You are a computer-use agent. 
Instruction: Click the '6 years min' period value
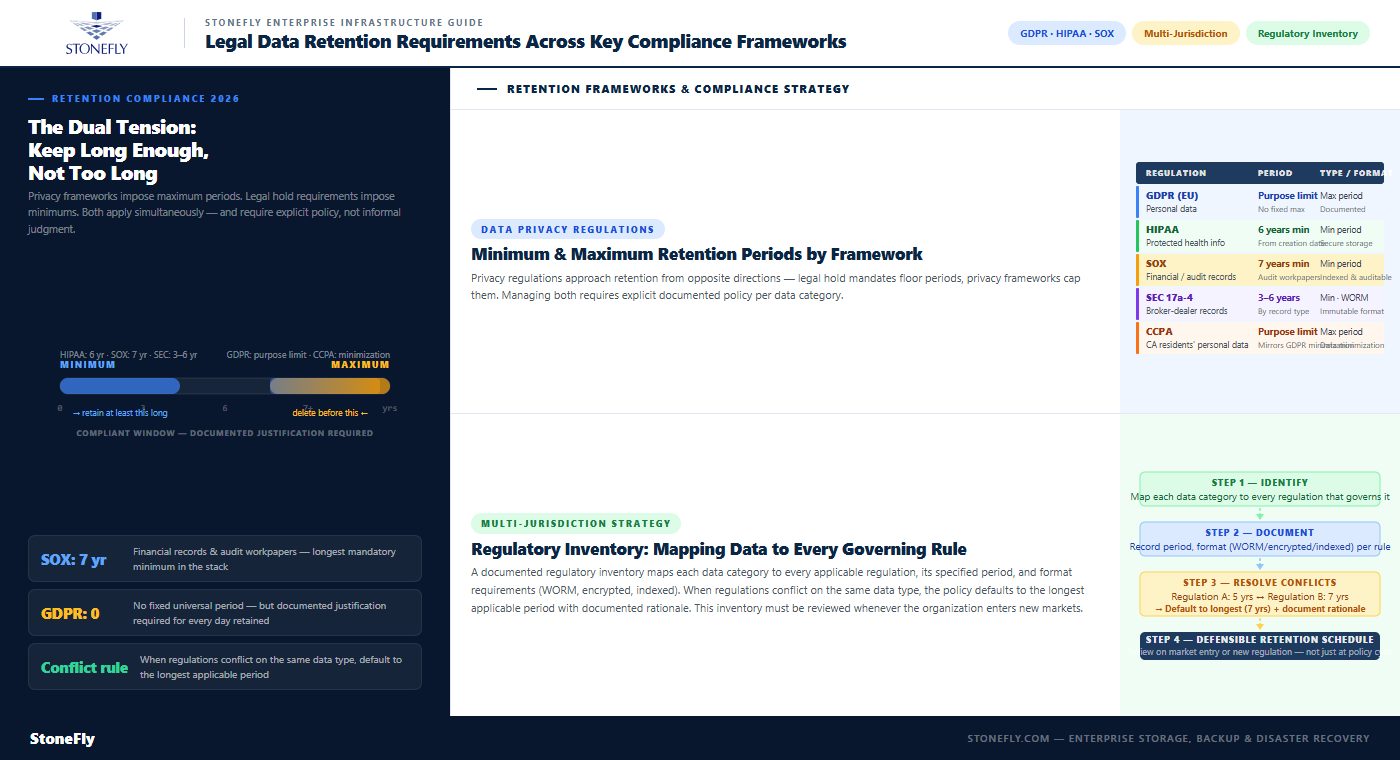[1283, 230]
